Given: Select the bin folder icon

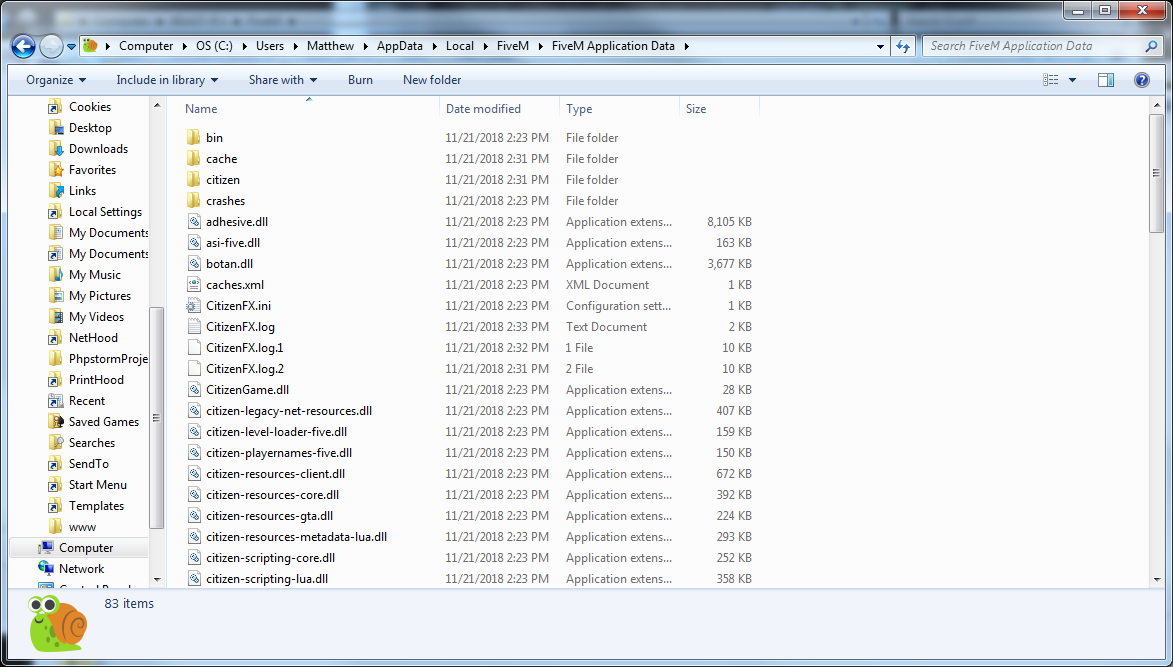Looking at the screenshot, I should coord(194,138).
